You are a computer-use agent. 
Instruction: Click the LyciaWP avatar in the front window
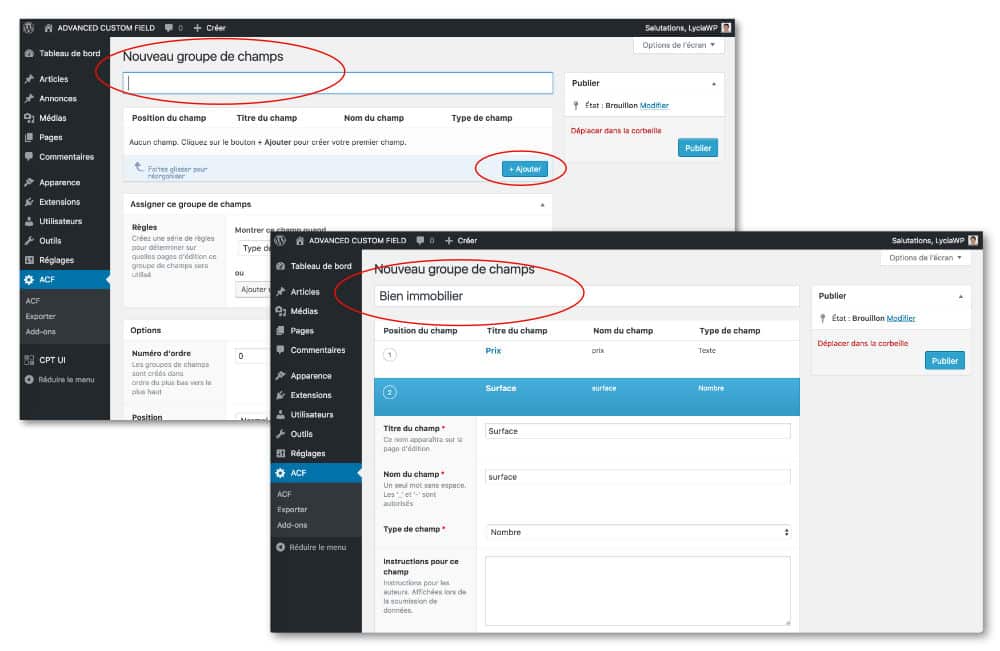coord(973,240)
